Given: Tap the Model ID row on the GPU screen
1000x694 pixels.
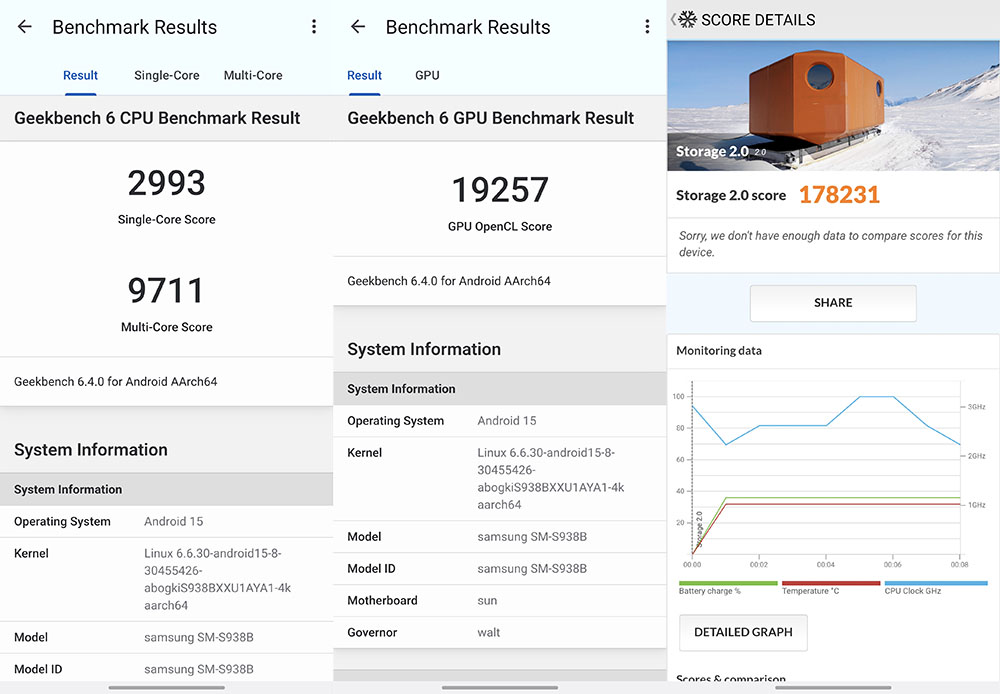Looking at the screenshot, I should pyautogui.click(x=500, y=569).
